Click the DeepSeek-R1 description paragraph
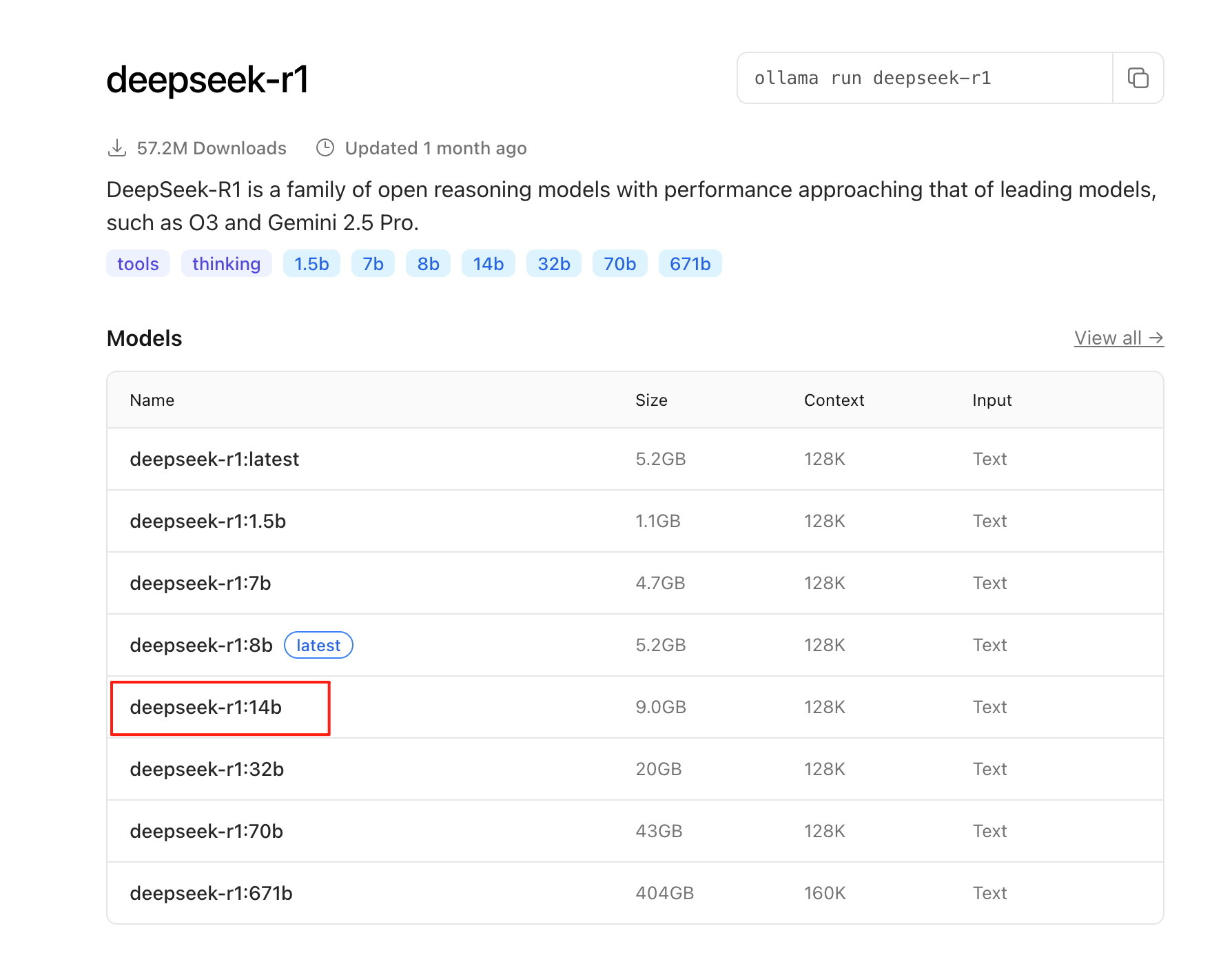Screen dimensions: 1232x955 point(631,206)
